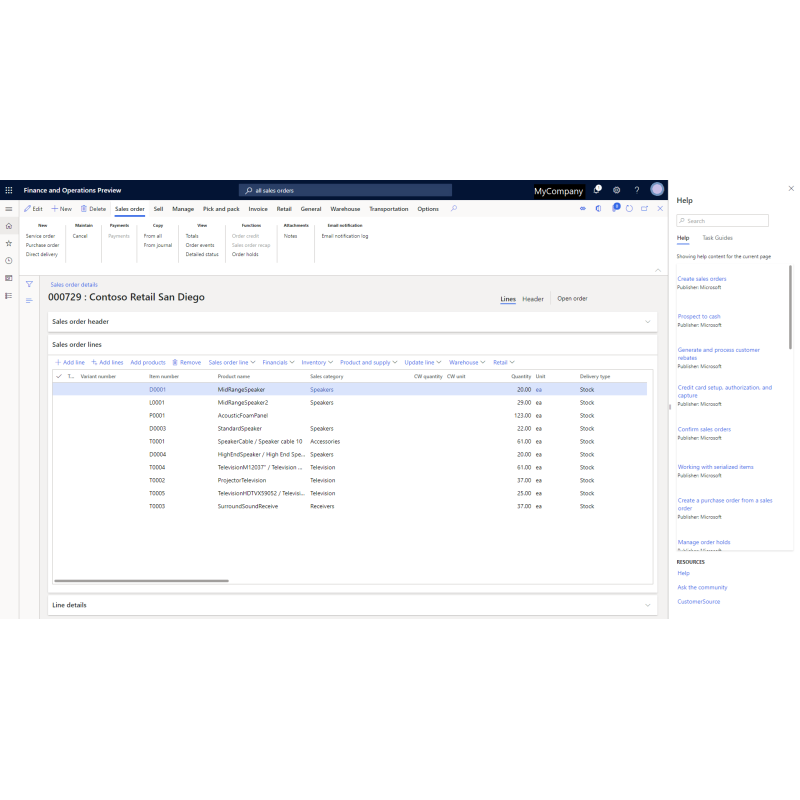Viewport: 800px width, 800px height.
Task: Open the Prospect to cash help link
Action: (x=698, y=316)
